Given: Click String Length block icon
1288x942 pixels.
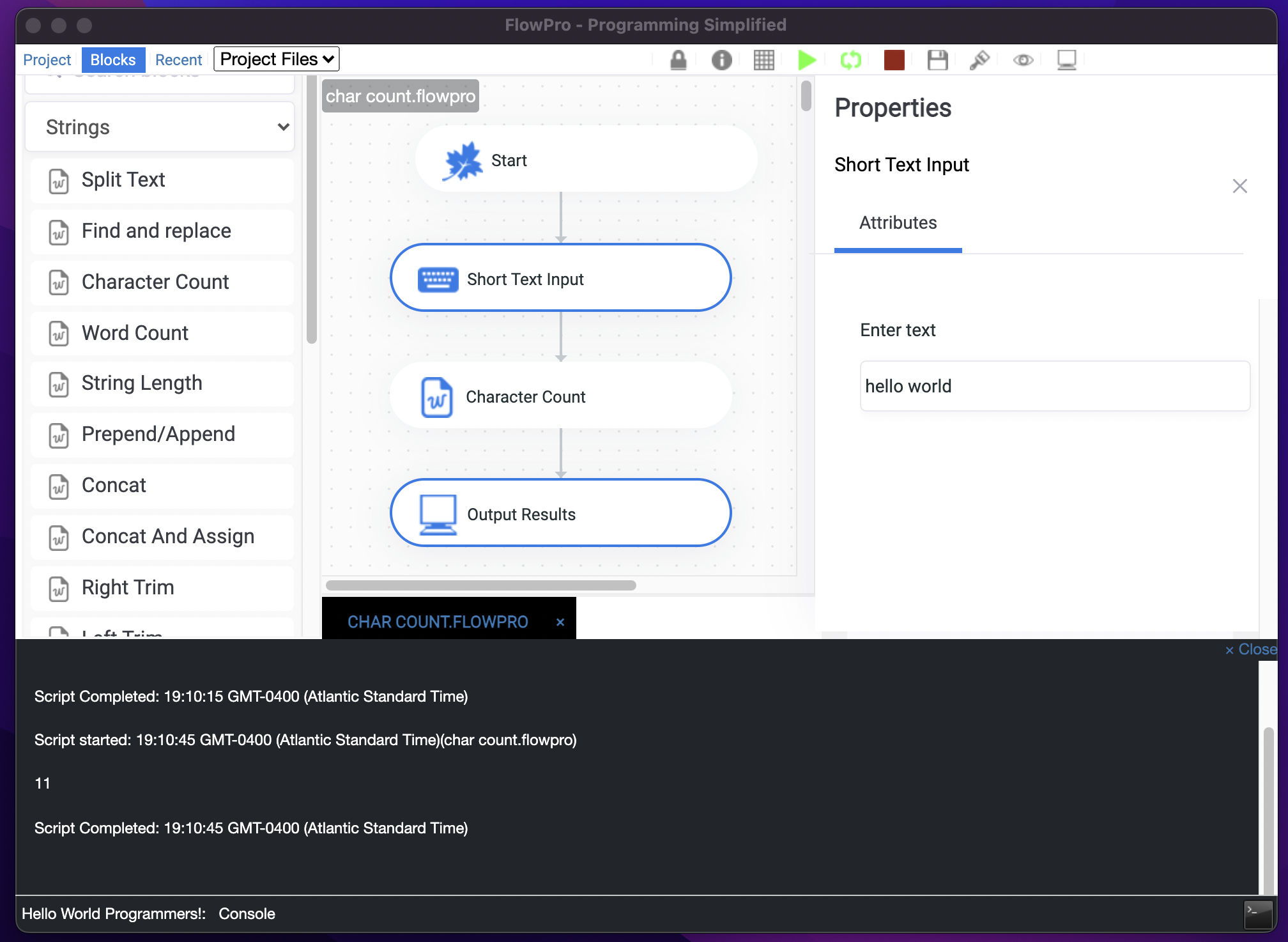Looking at the screenshot, I should coord(59,384).
